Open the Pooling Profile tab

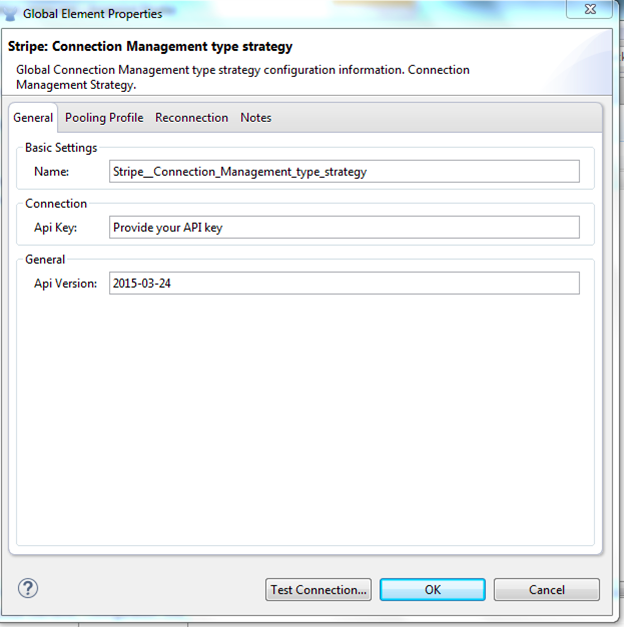(x=104, y=118)
